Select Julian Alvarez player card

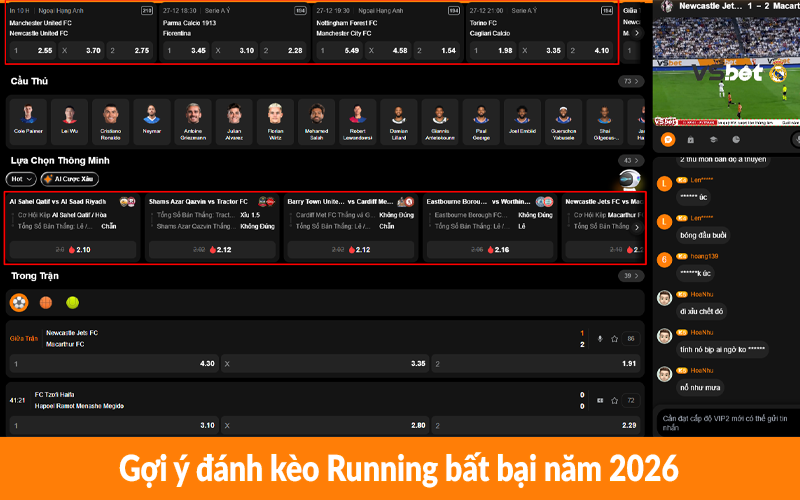point(234,121)
